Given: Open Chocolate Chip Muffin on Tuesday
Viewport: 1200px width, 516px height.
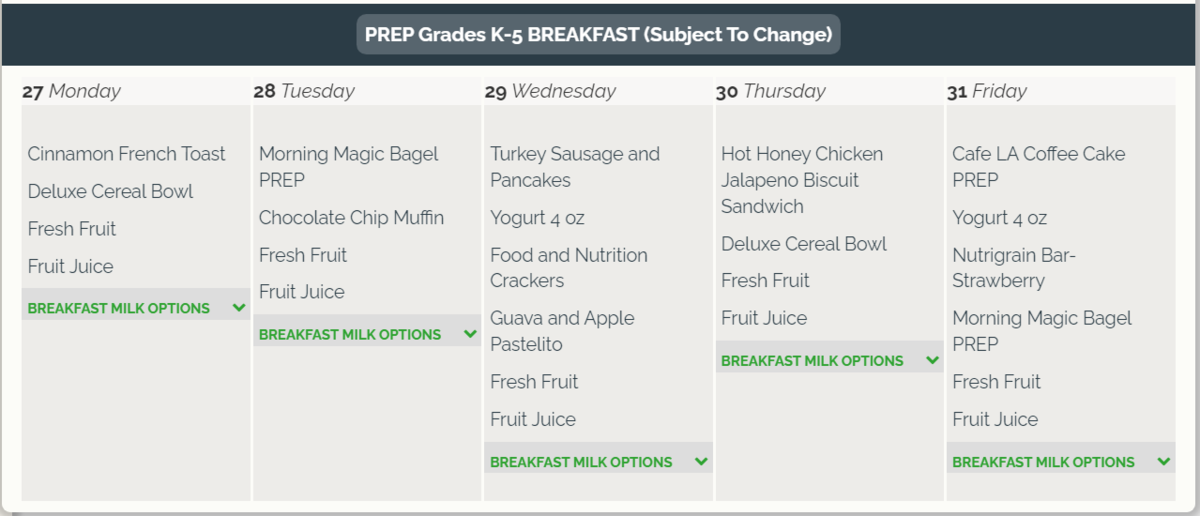Looking at the screenshot, I should pyautogui.click(x=351, y=217).
